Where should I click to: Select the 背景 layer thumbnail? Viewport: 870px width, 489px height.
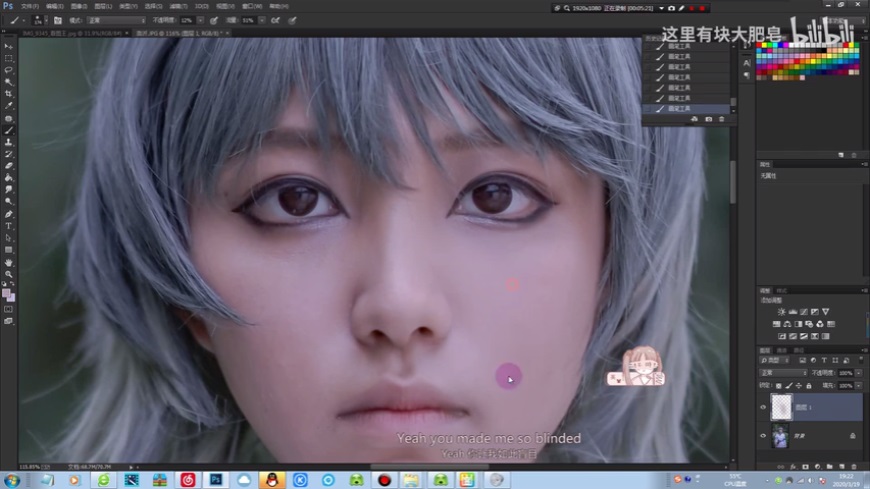pos(780,436)
